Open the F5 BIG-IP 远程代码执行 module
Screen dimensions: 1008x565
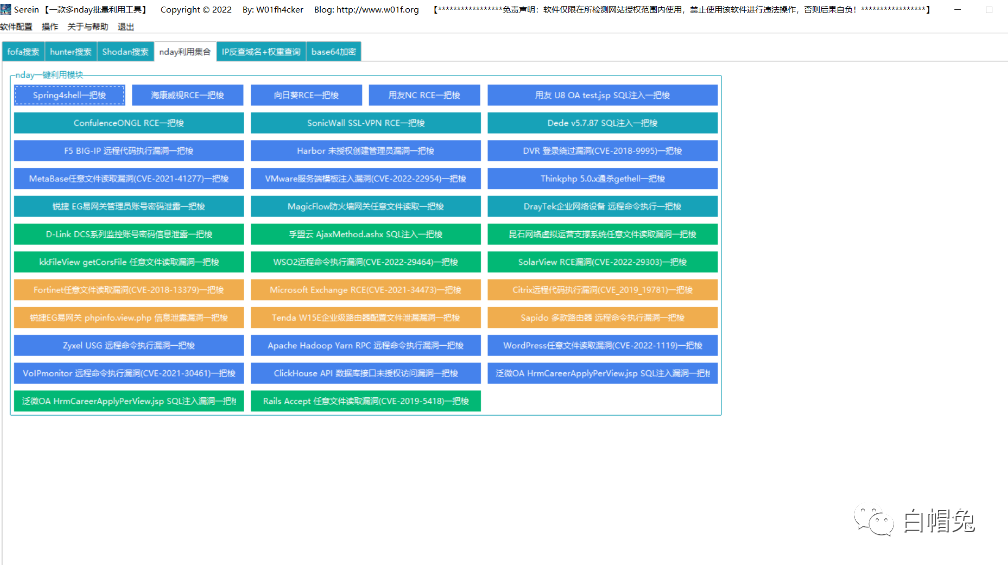[129, 150]
